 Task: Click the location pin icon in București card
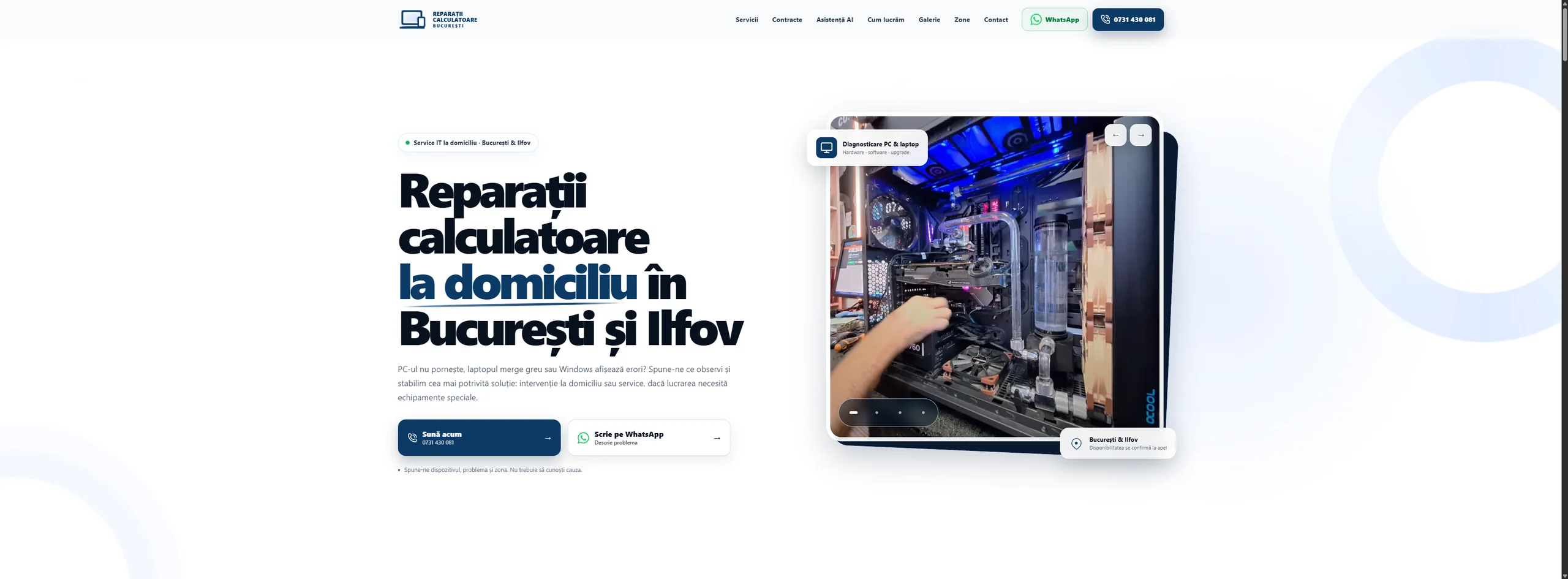pos(1076,443)
